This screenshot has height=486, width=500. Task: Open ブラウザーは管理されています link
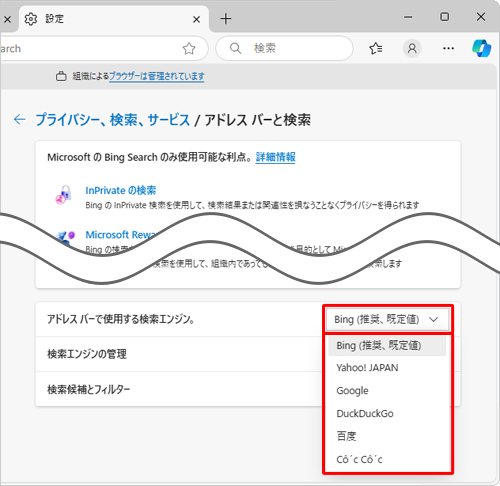coord(157,76)
